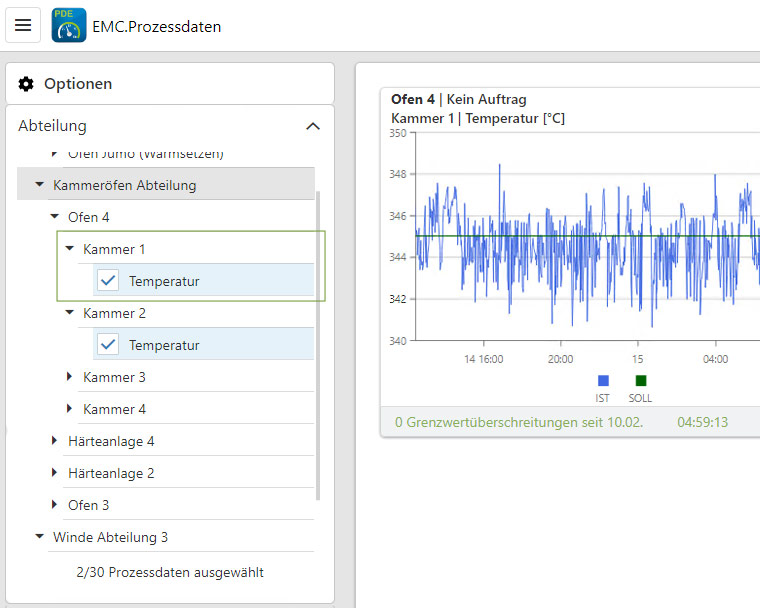This screenshot has height=608, width=760.
Task: Click the Optionen gear icon
Action: pos(26,84)
